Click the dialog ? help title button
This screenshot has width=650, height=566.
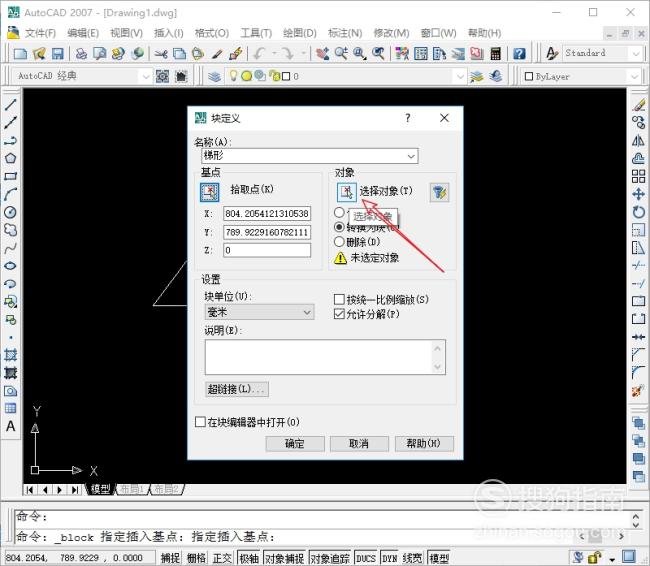(x=407, y=118)
